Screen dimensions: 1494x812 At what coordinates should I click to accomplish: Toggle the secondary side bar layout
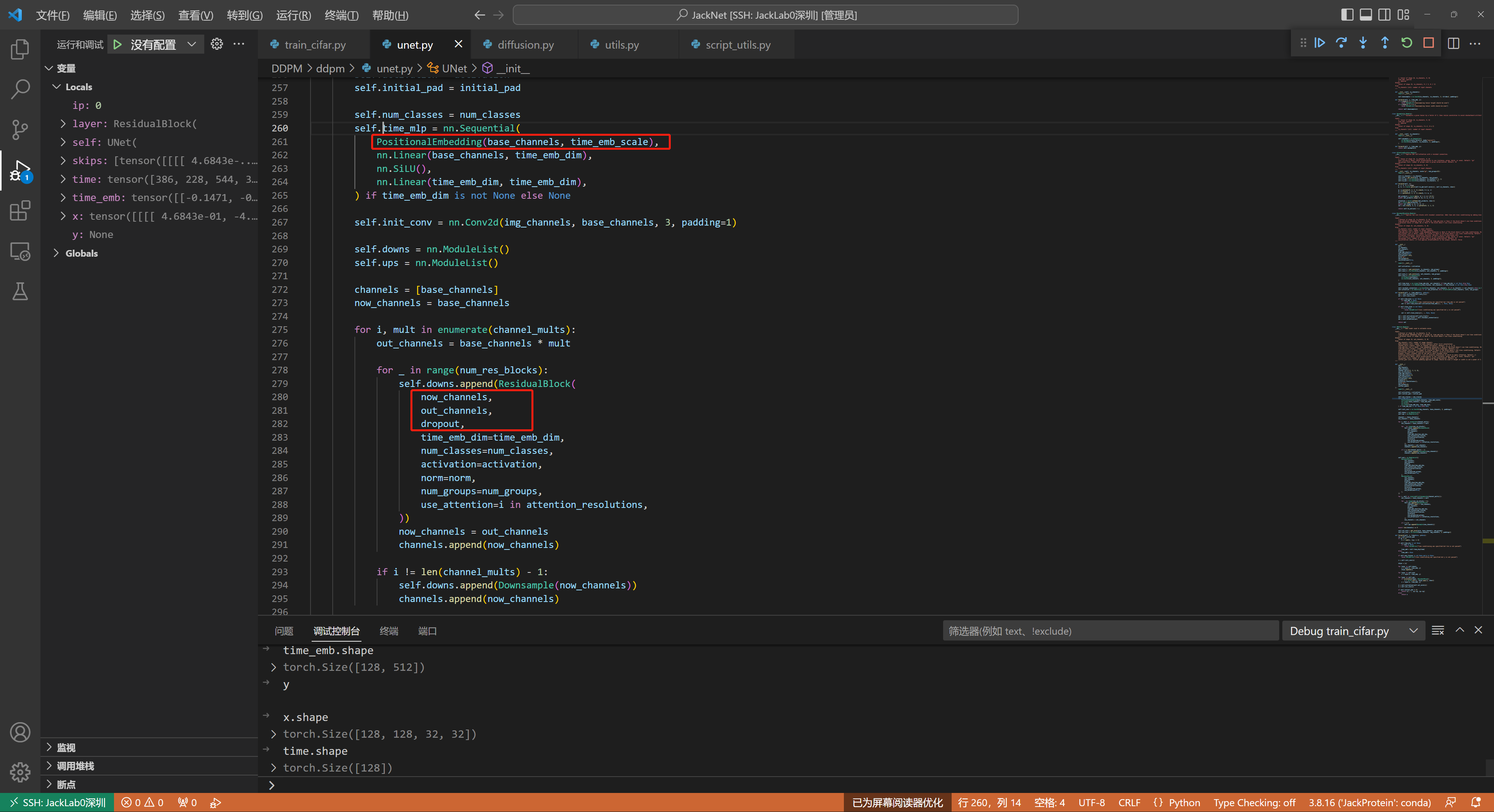pos(1384,14)
